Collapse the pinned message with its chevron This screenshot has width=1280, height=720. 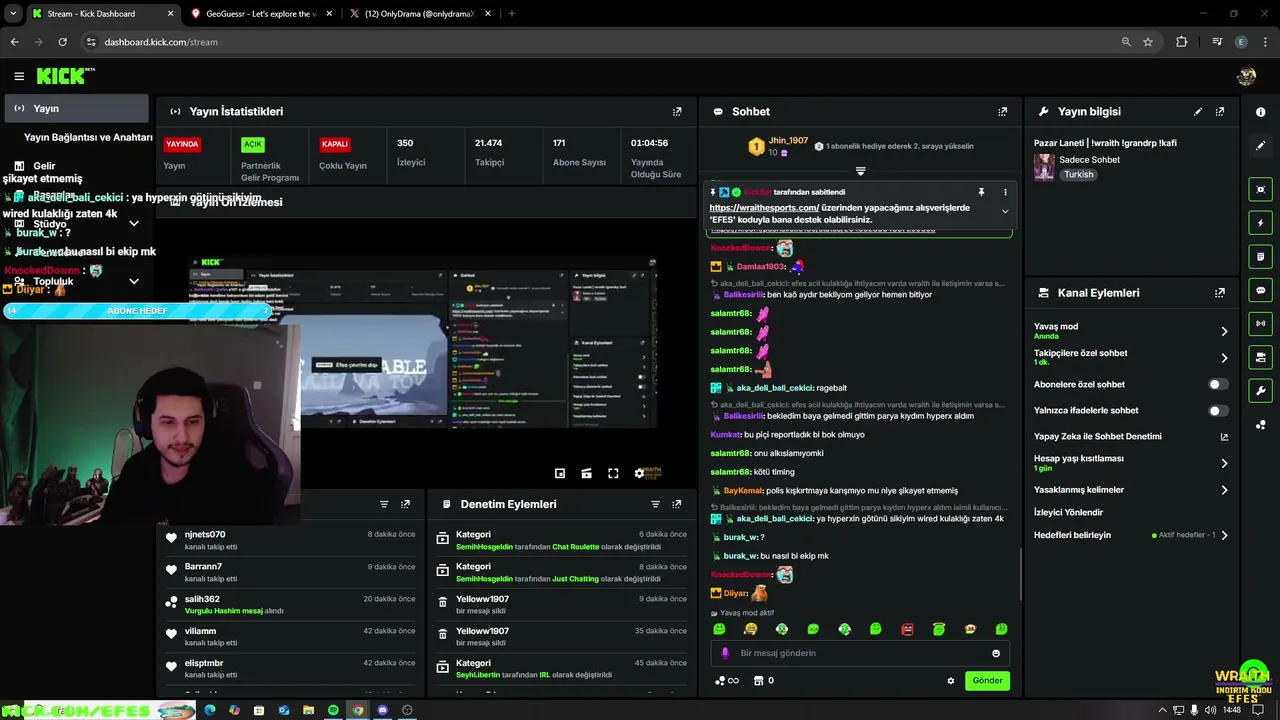(1005, 211)
